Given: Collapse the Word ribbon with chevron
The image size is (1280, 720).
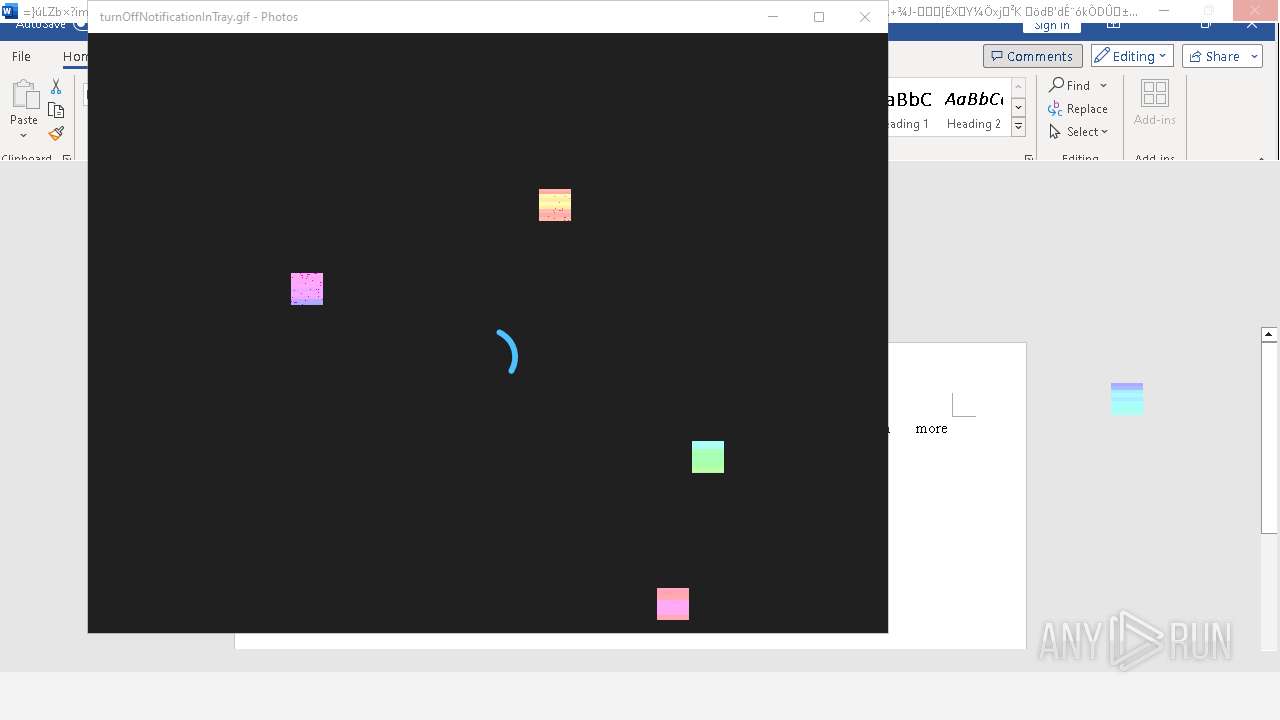Looking at the screenshot, I should click(x=1262, y=158).
